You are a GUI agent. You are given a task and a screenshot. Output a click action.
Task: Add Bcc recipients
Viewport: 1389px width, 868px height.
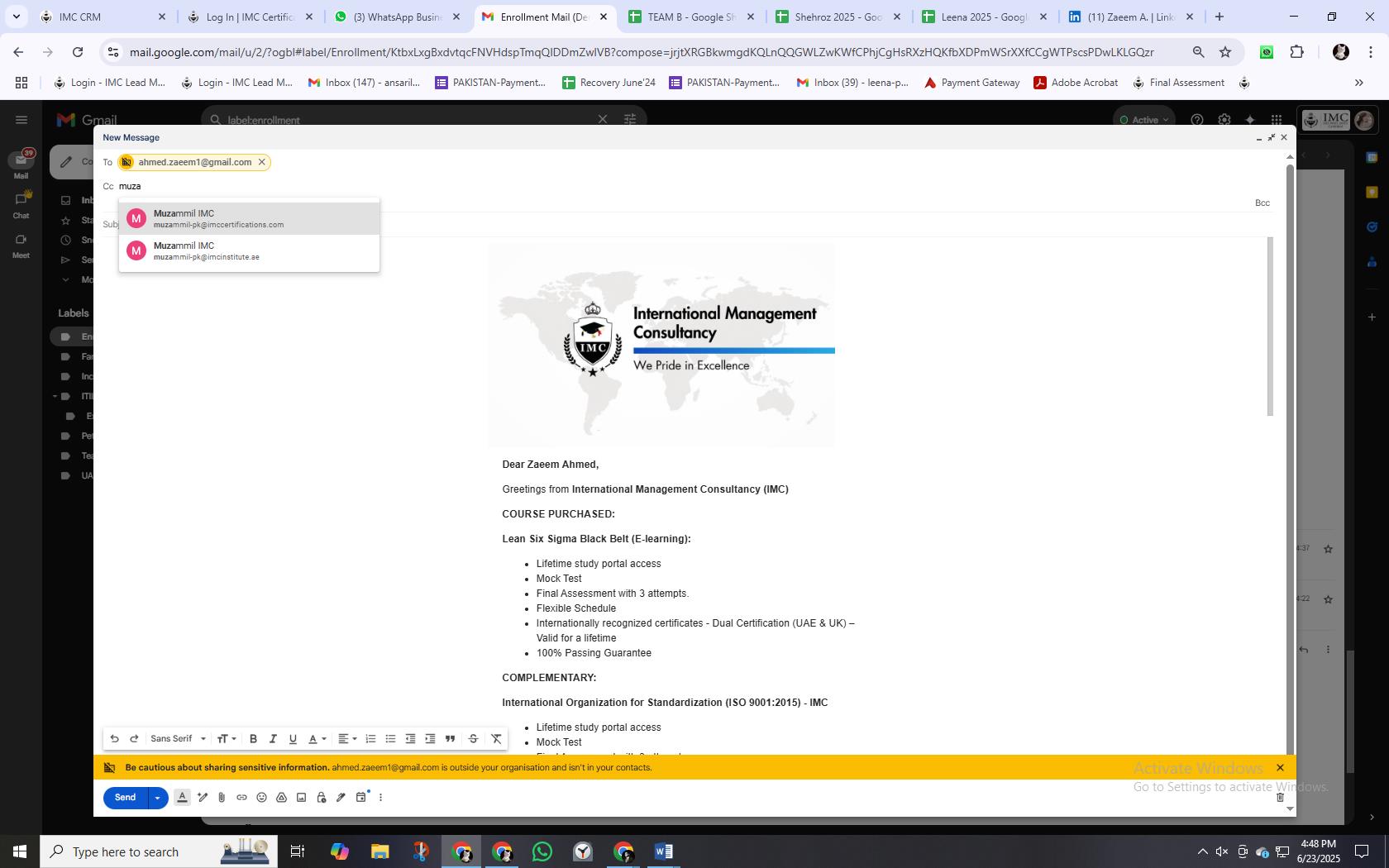[1262, 203]
